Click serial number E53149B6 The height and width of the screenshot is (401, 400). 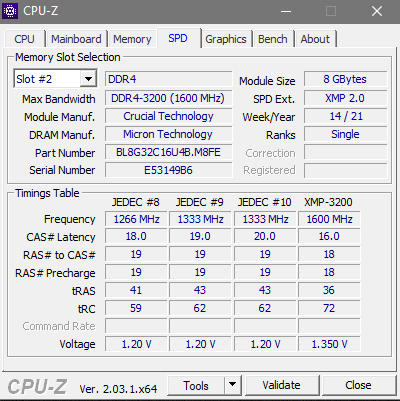(168, 170)
